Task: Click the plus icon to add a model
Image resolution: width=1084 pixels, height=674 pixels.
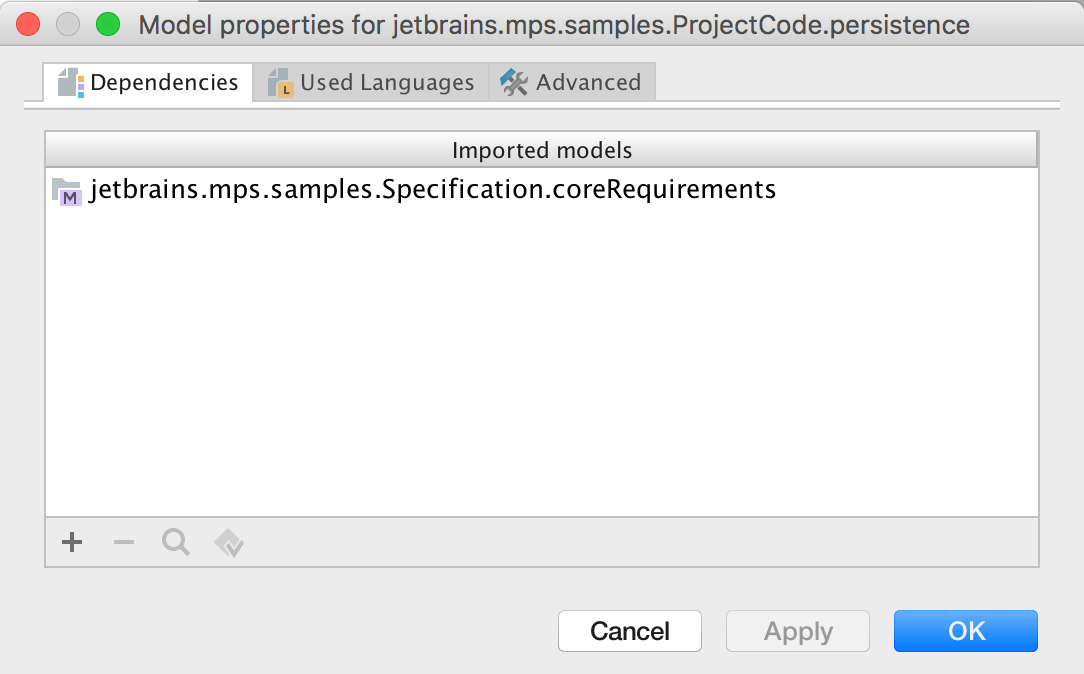Action: pos(72,543)
